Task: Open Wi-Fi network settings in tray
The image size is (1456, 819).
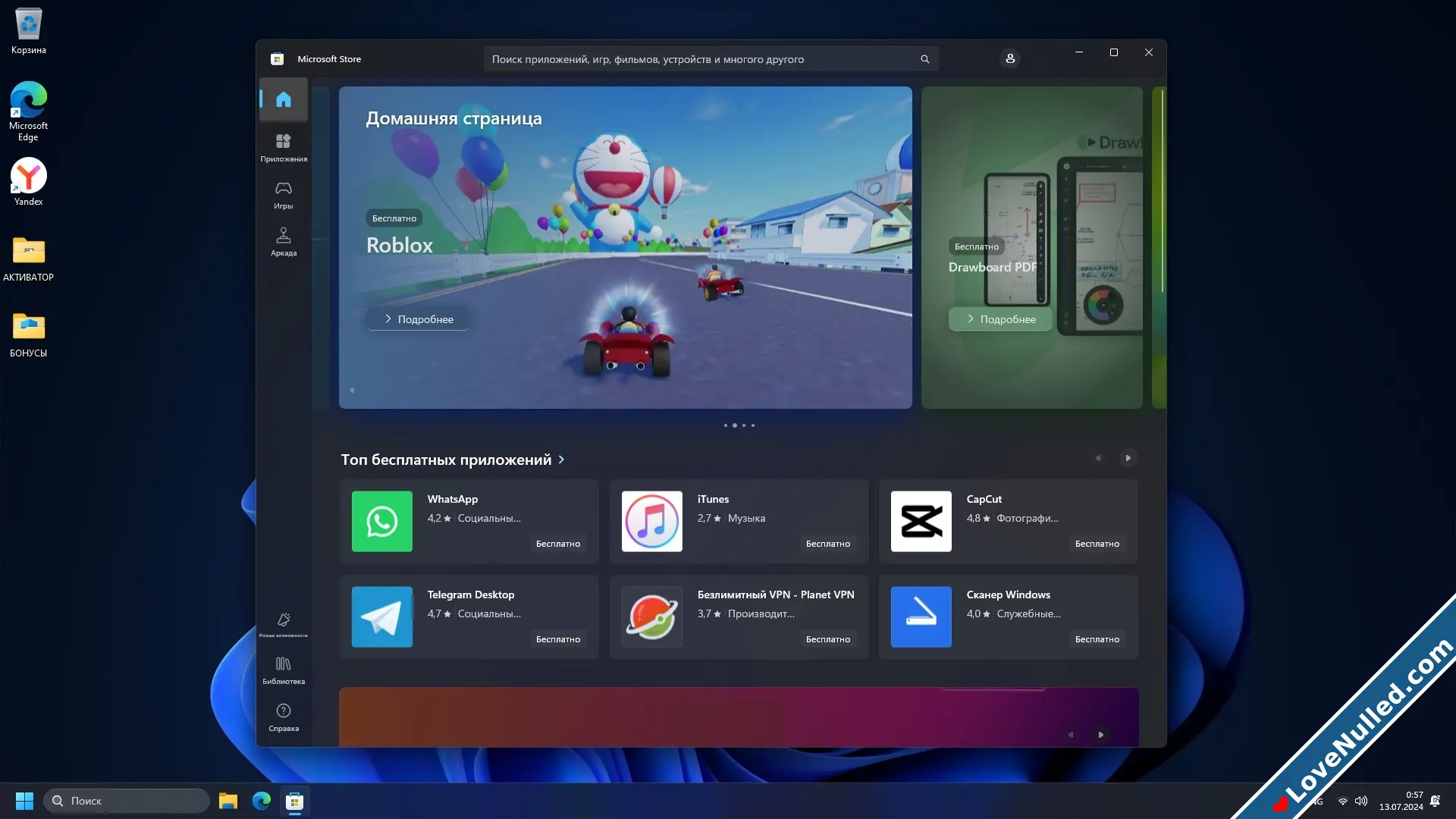Action: (x=1342, y=801)
